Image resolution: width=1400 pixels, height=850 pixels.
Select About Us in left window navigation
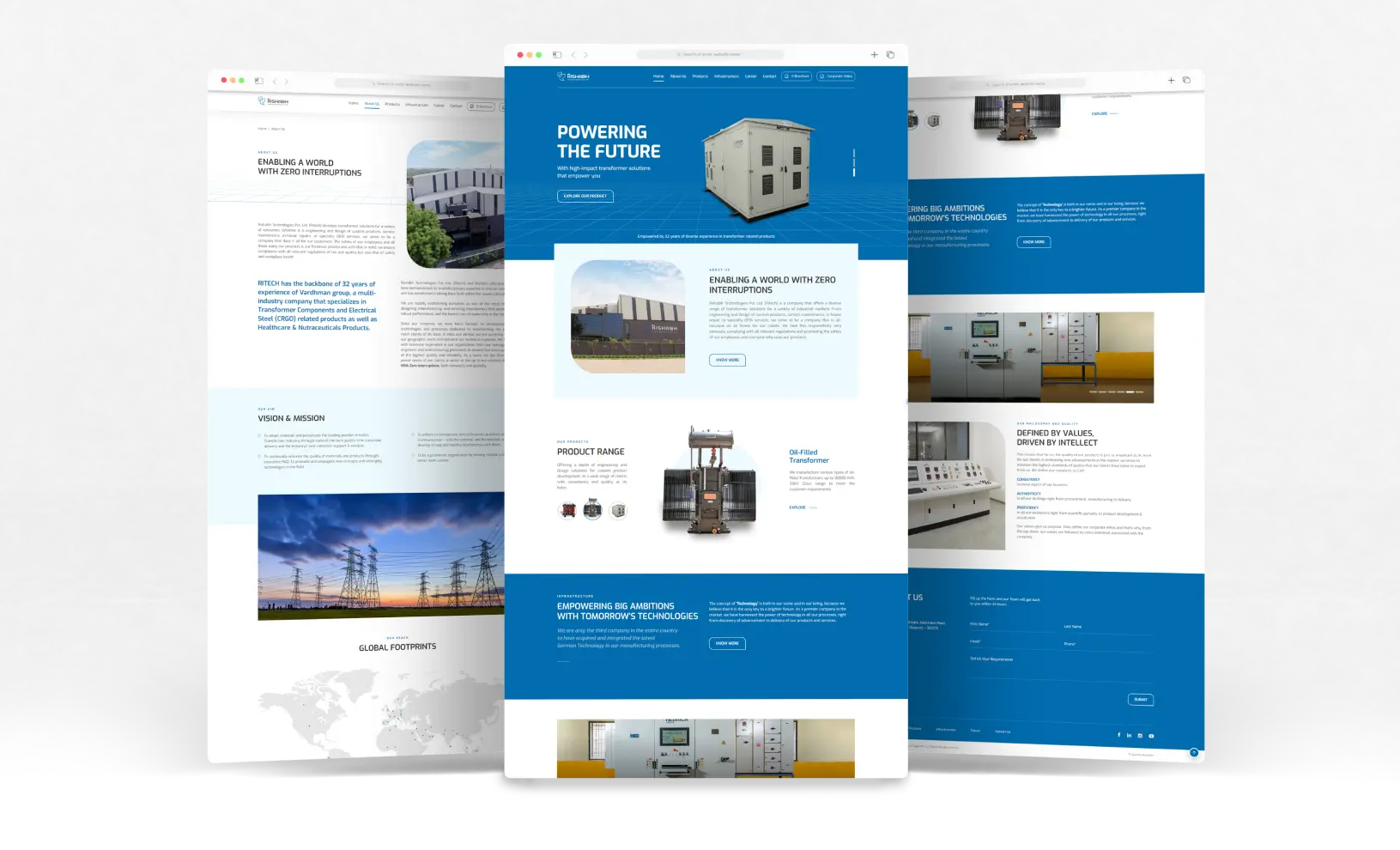coord(372,105)
